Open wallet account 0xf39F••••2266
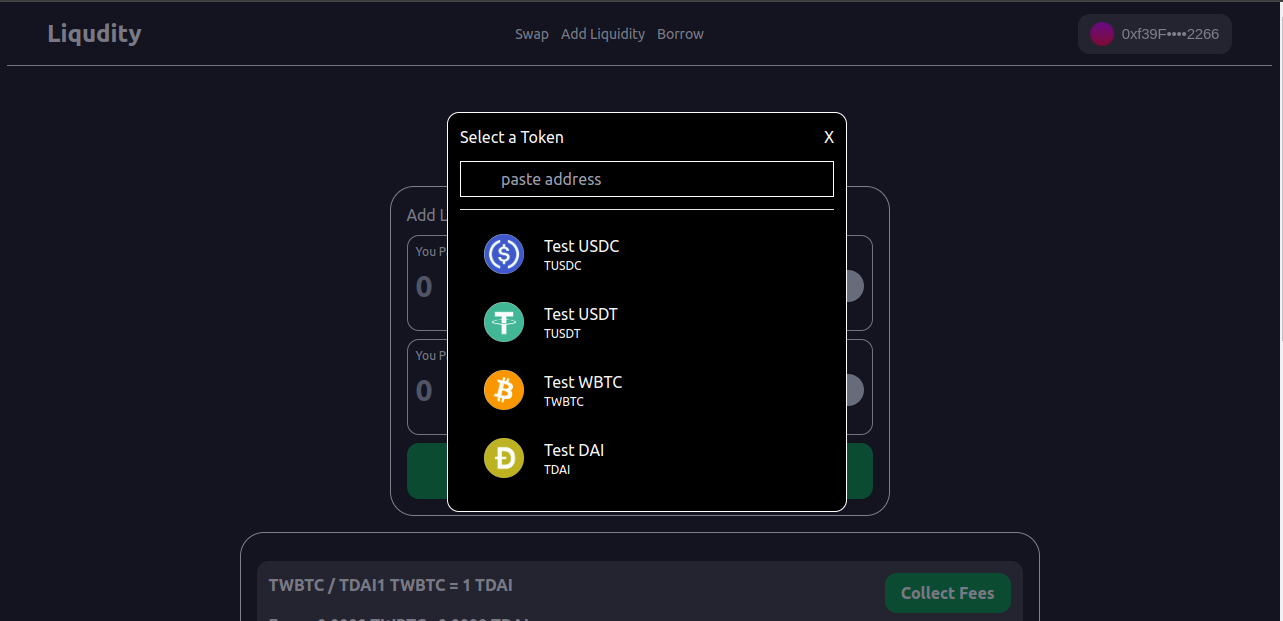This screenshot has height=621, width=1283. pyautogui.click(x=1154, y=34)
